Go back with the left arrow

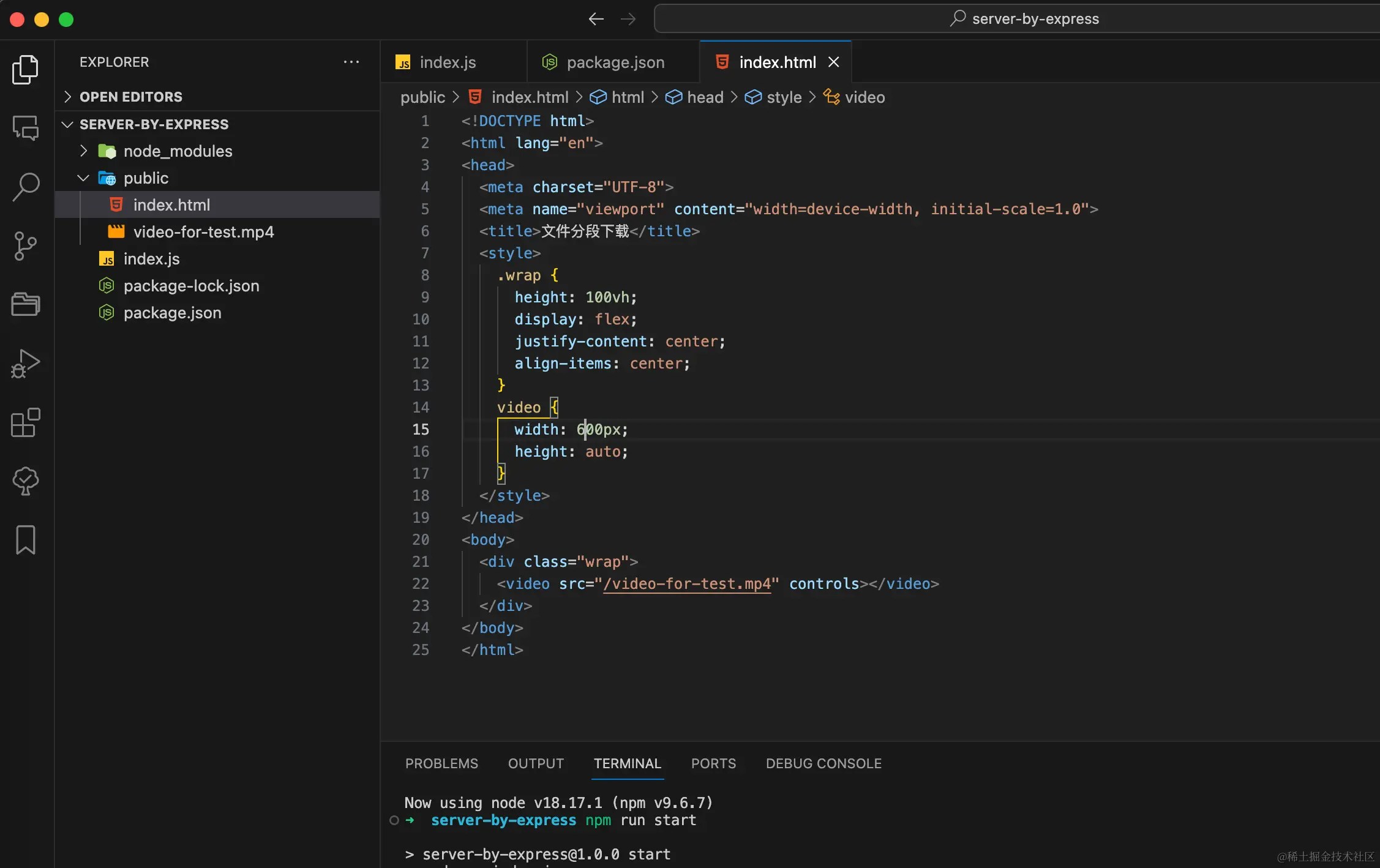click(x=596, y=19)
